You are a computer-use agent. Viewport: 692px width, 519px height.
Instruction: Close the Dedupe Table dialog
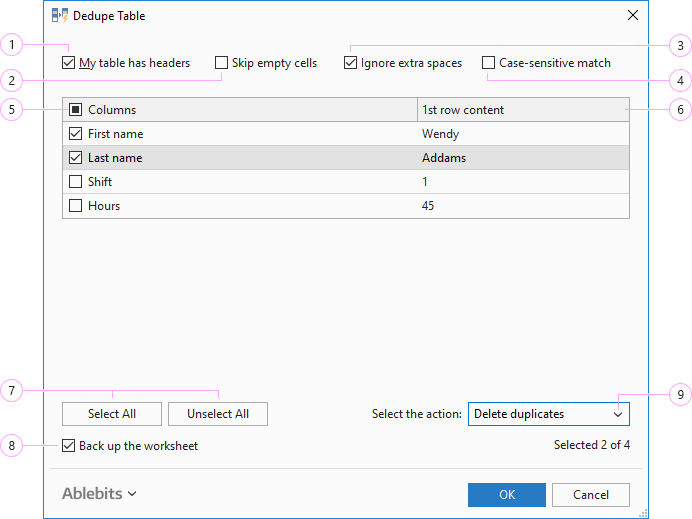632,15
